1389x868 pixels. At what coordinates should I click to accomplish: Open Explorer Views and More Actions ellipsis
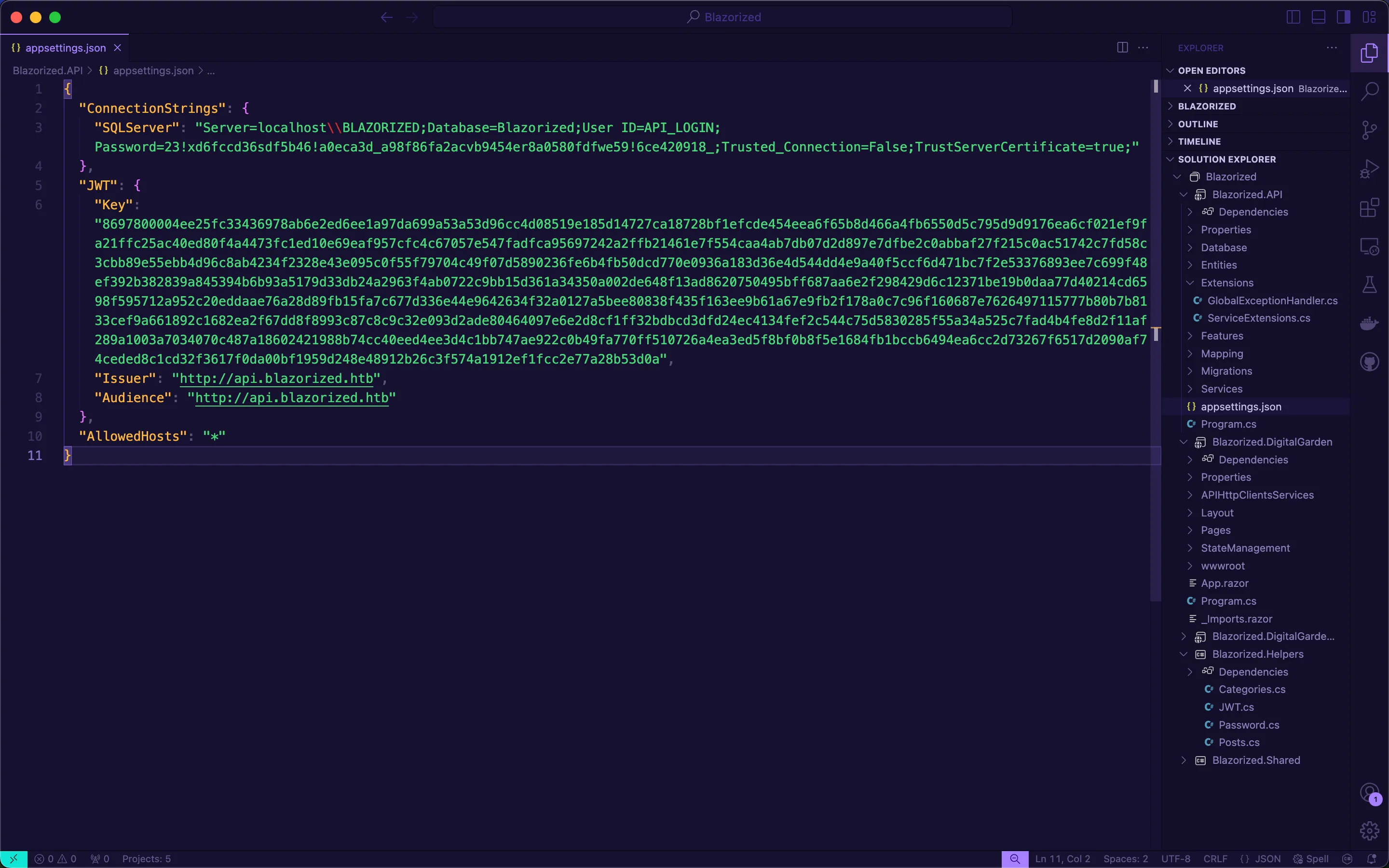(x=1332, y=48)
